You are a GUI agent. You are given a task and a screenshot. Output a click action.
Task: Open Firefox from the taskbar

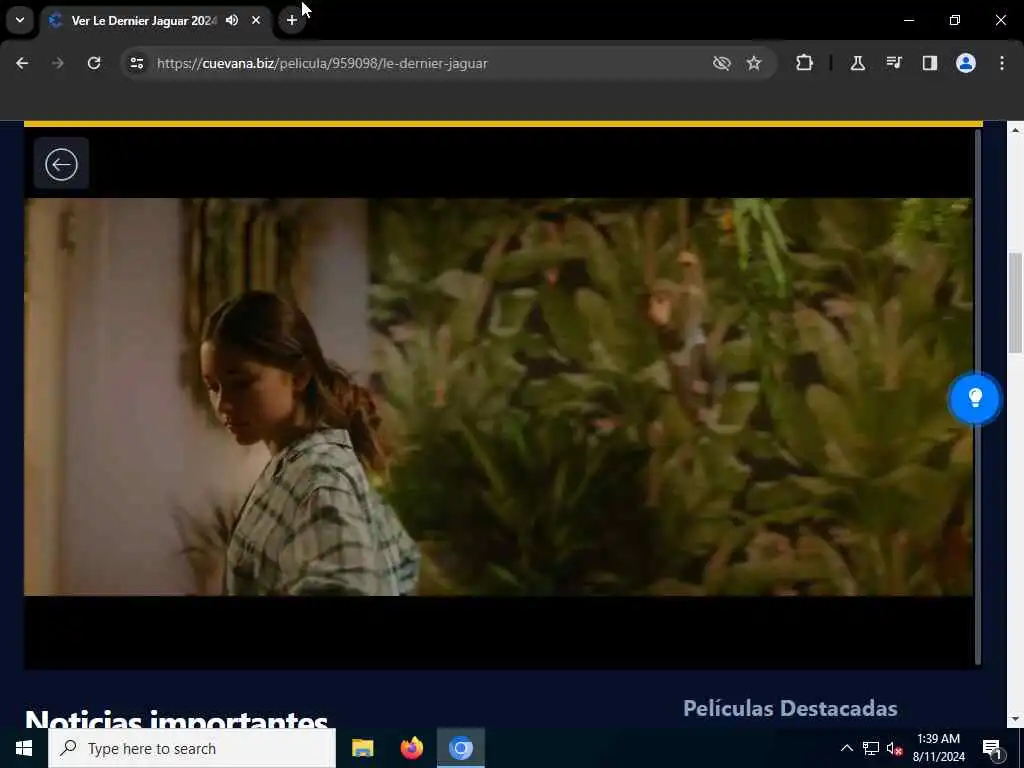(411, 748)
